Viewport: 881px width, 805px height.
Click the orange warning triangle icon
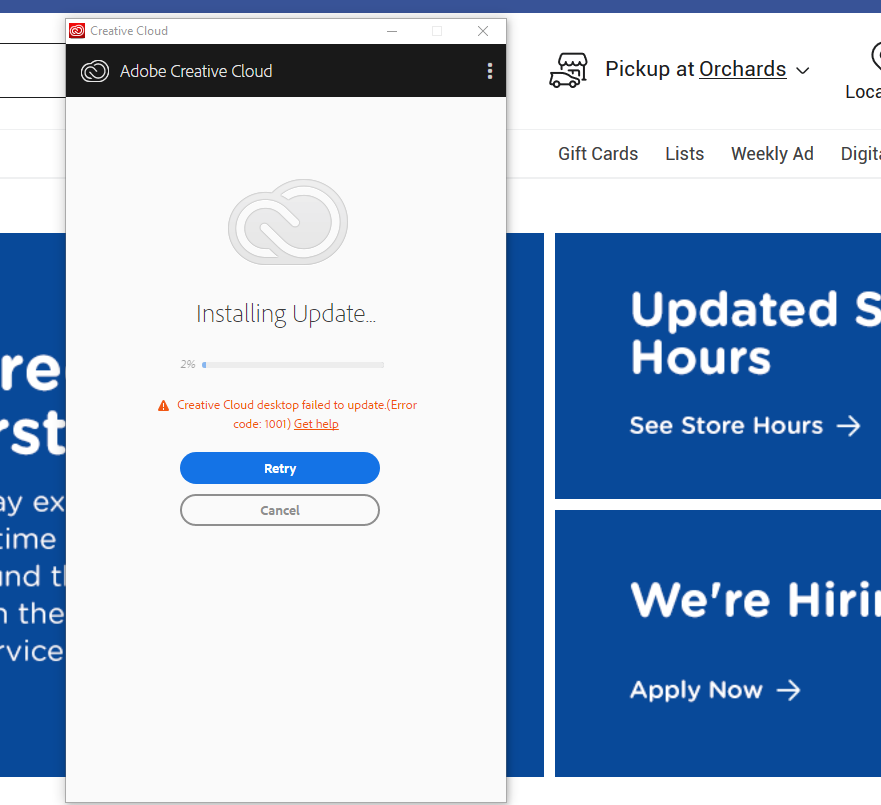[164, 406]
